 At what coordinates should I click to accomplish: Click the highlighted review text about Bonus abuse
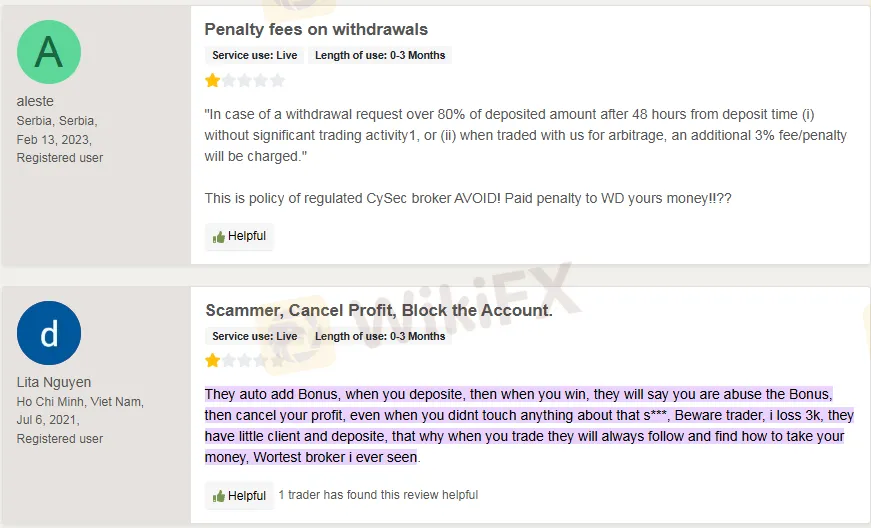point(520,425)
